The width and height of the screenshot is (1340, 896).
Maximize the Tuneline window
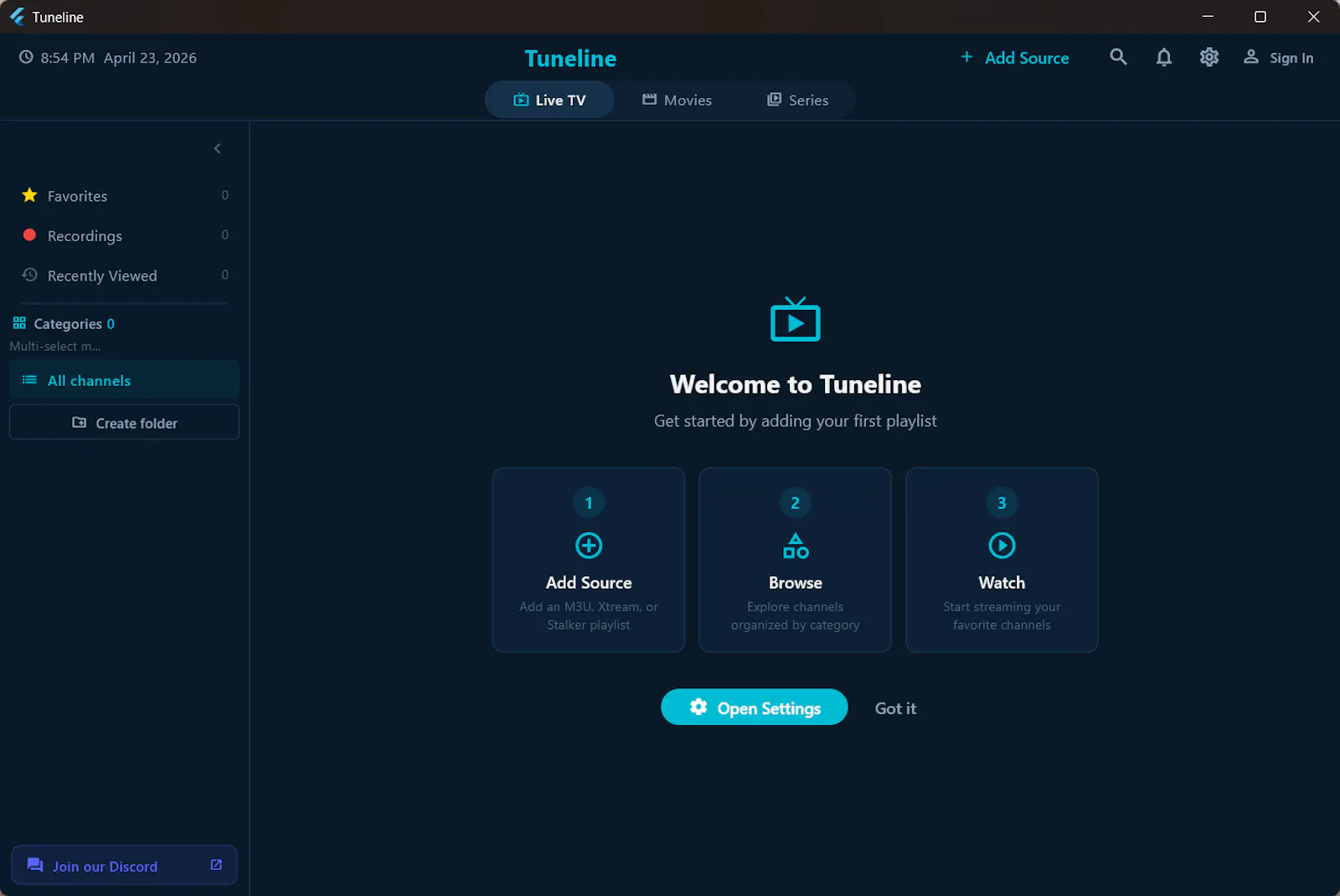1260,17
